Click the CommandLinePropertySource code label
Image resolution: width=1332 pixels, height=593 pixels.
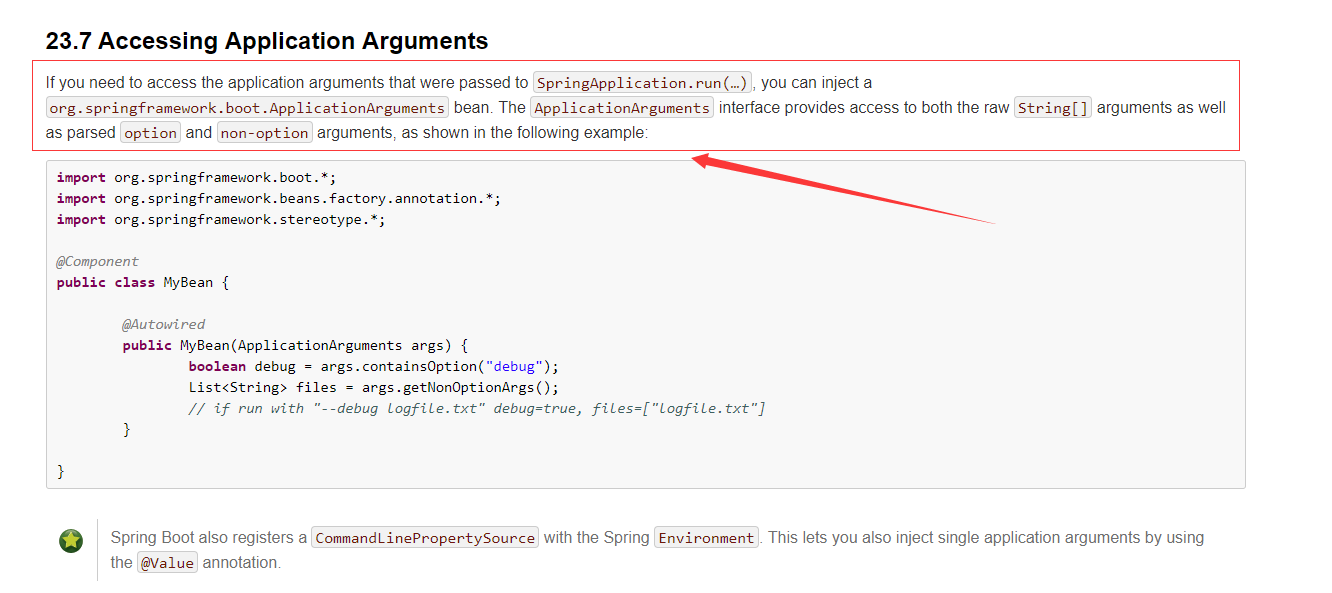(425, 538)
